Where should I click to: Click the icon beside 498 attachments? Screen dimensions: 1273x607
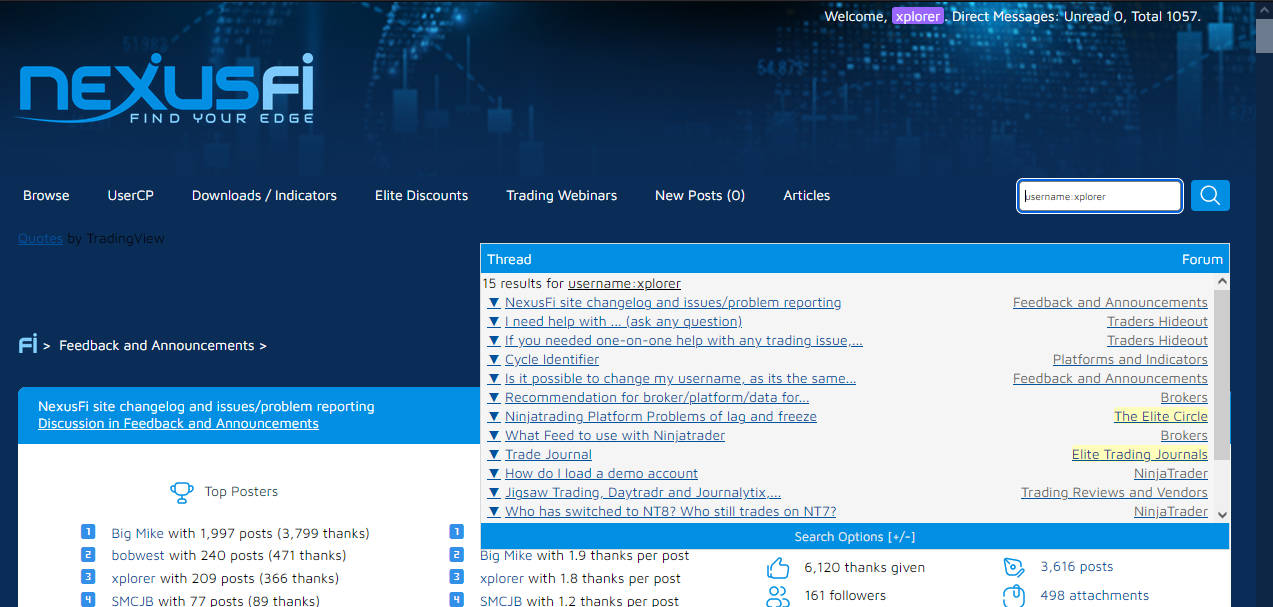[1014, 596]
